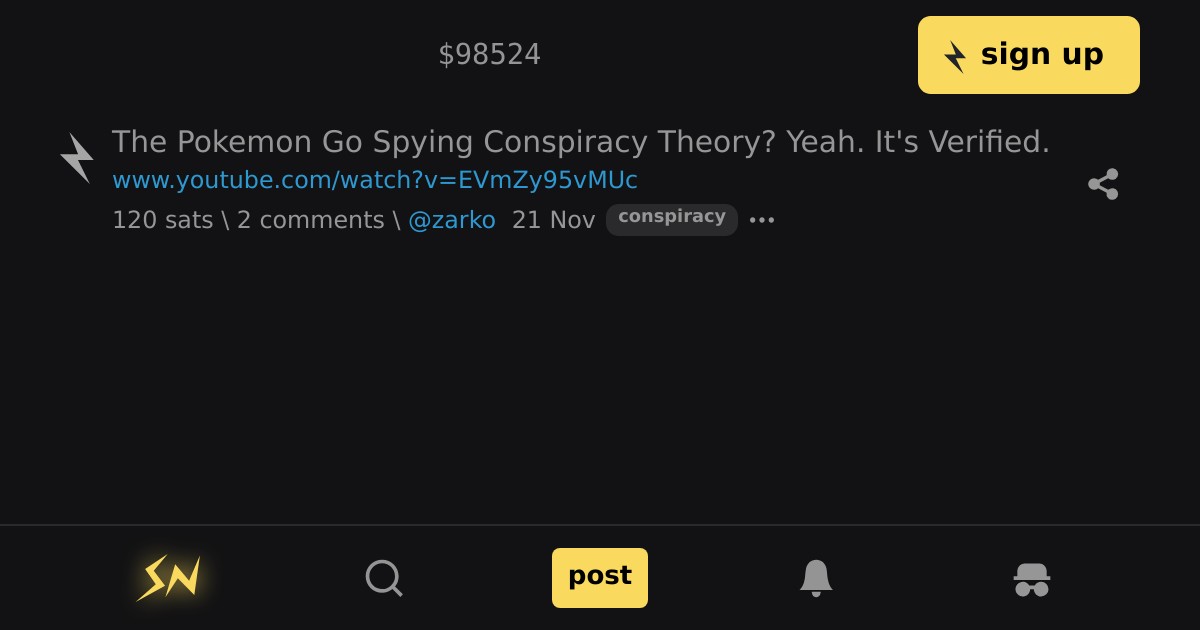View @zarko's profile

tap(452, 220)
